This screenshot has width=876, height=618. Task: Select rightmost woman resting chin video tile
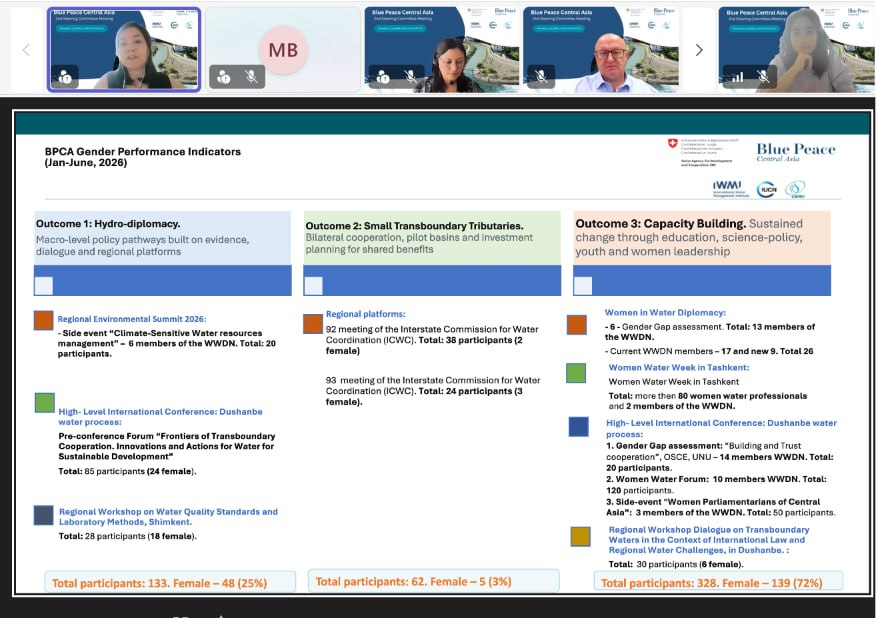[797, 49]
